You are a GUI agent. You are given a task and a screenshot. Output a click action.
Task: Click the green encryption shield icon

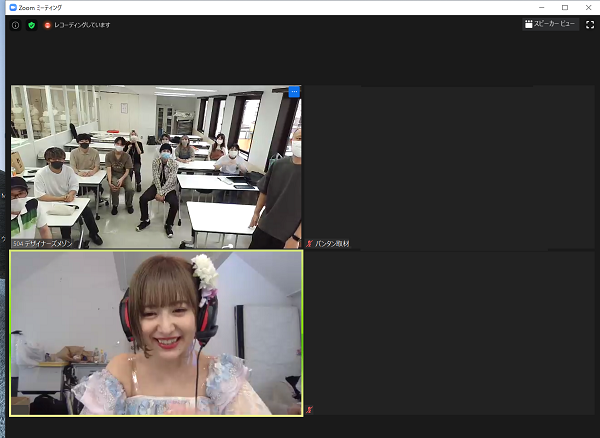31,25
